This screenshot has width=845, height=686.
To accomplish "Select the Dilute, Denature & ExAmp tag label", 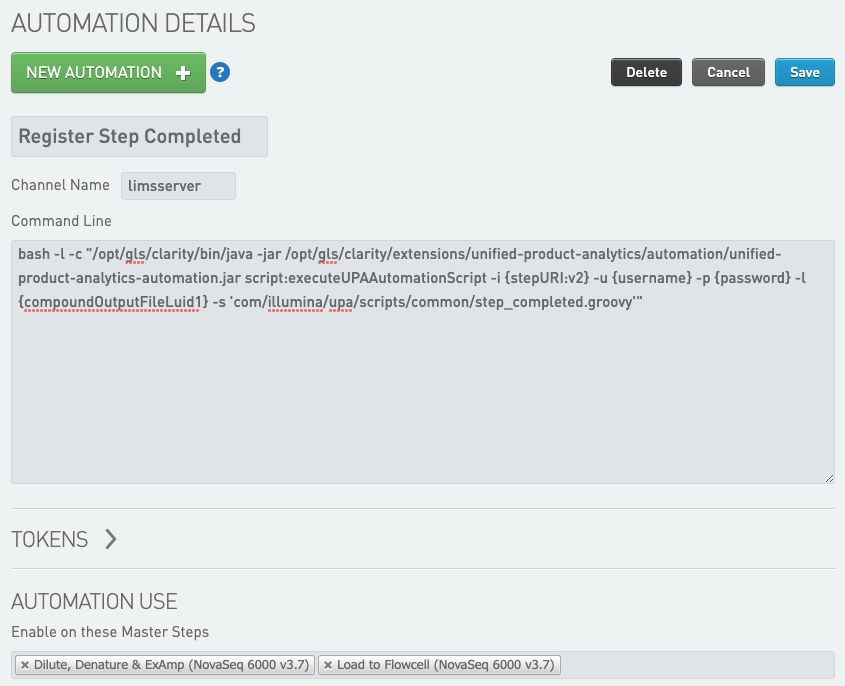I will pos(172,665).
